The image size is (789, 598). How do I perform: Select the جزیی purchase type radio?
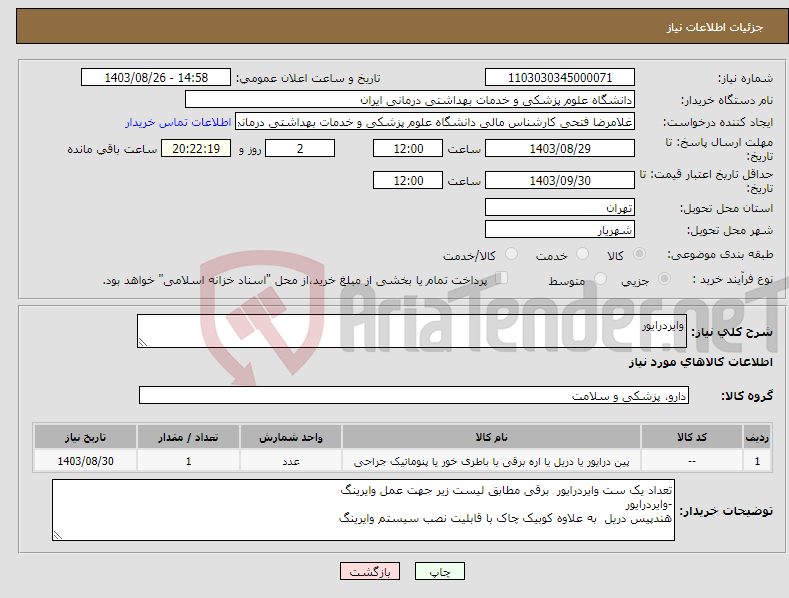pos(664,279)
